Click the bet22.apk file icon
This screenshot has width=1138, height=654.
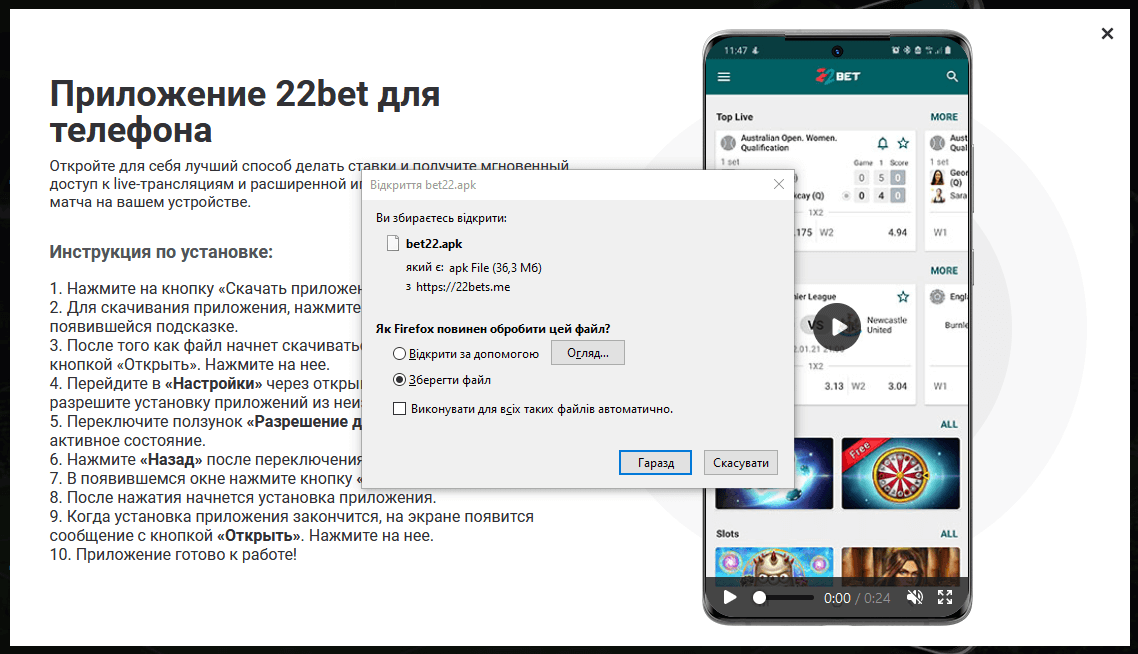pos(393,243)
